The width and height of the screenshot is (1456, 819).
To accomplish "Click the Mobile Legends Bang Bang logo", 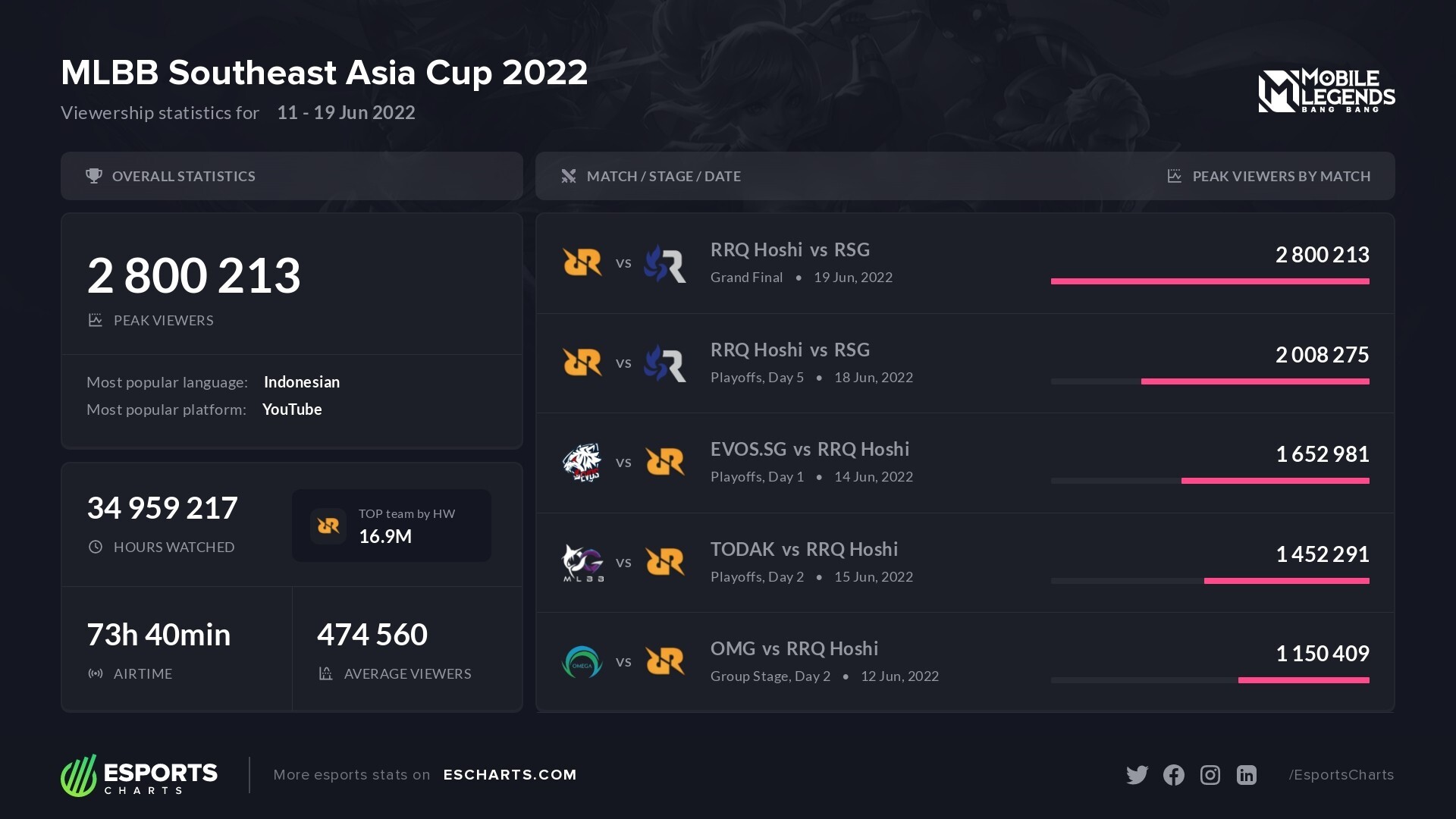I will pyautogui.click(x=1326, y=91).
